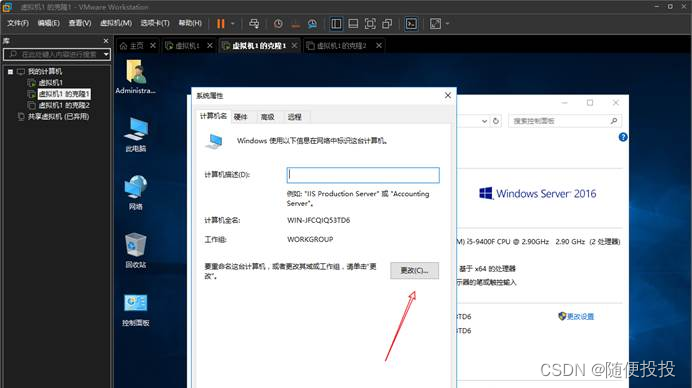Switch to Unity mode icon
This screenshot has width=692, height=388.
click(387, 24)
